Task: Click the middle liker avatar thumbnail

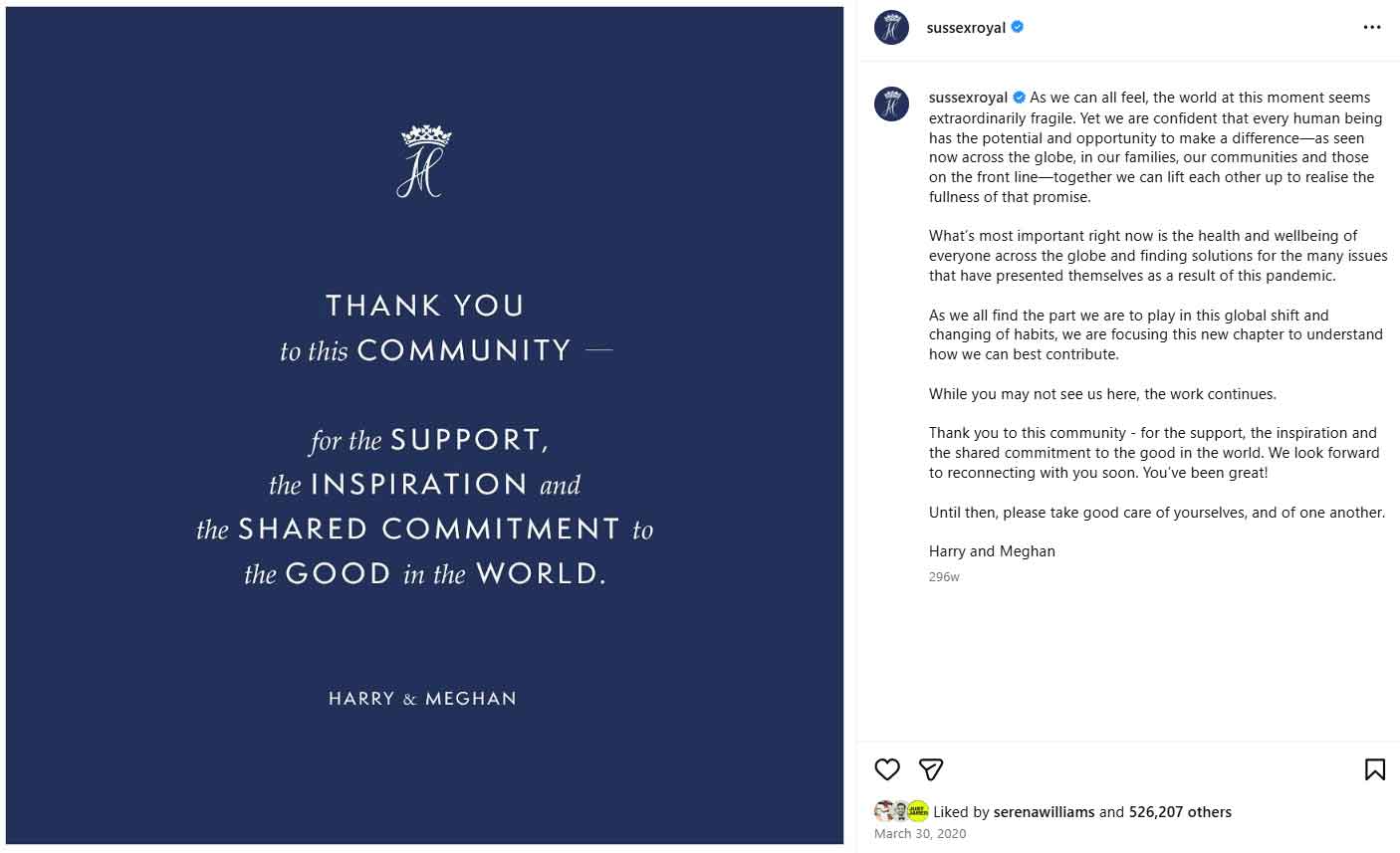Action: pos(900,811)
